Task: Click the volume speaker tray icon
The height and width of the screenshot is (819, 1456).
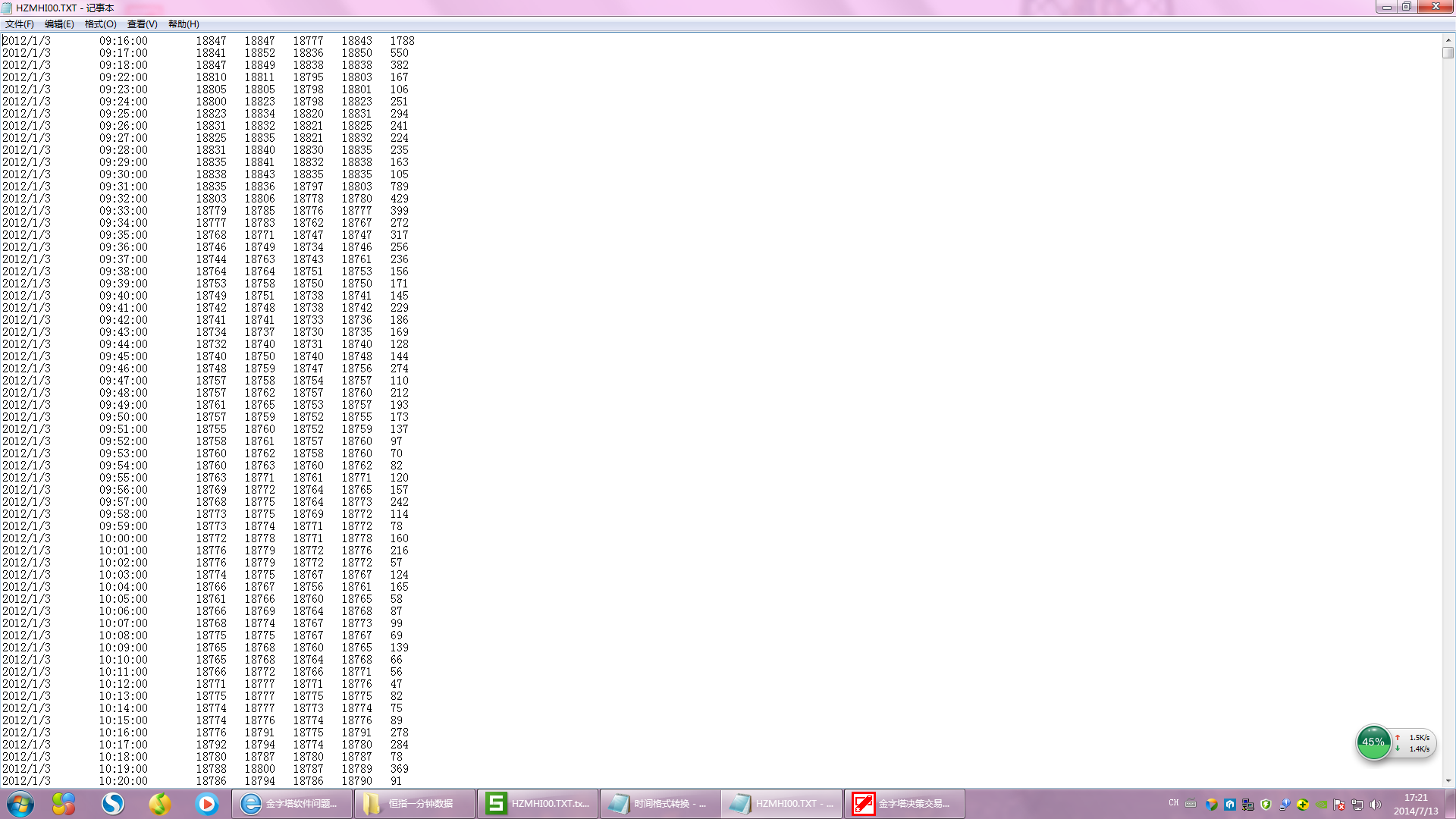Action: pyautogui.click(x=1376, y=805)
